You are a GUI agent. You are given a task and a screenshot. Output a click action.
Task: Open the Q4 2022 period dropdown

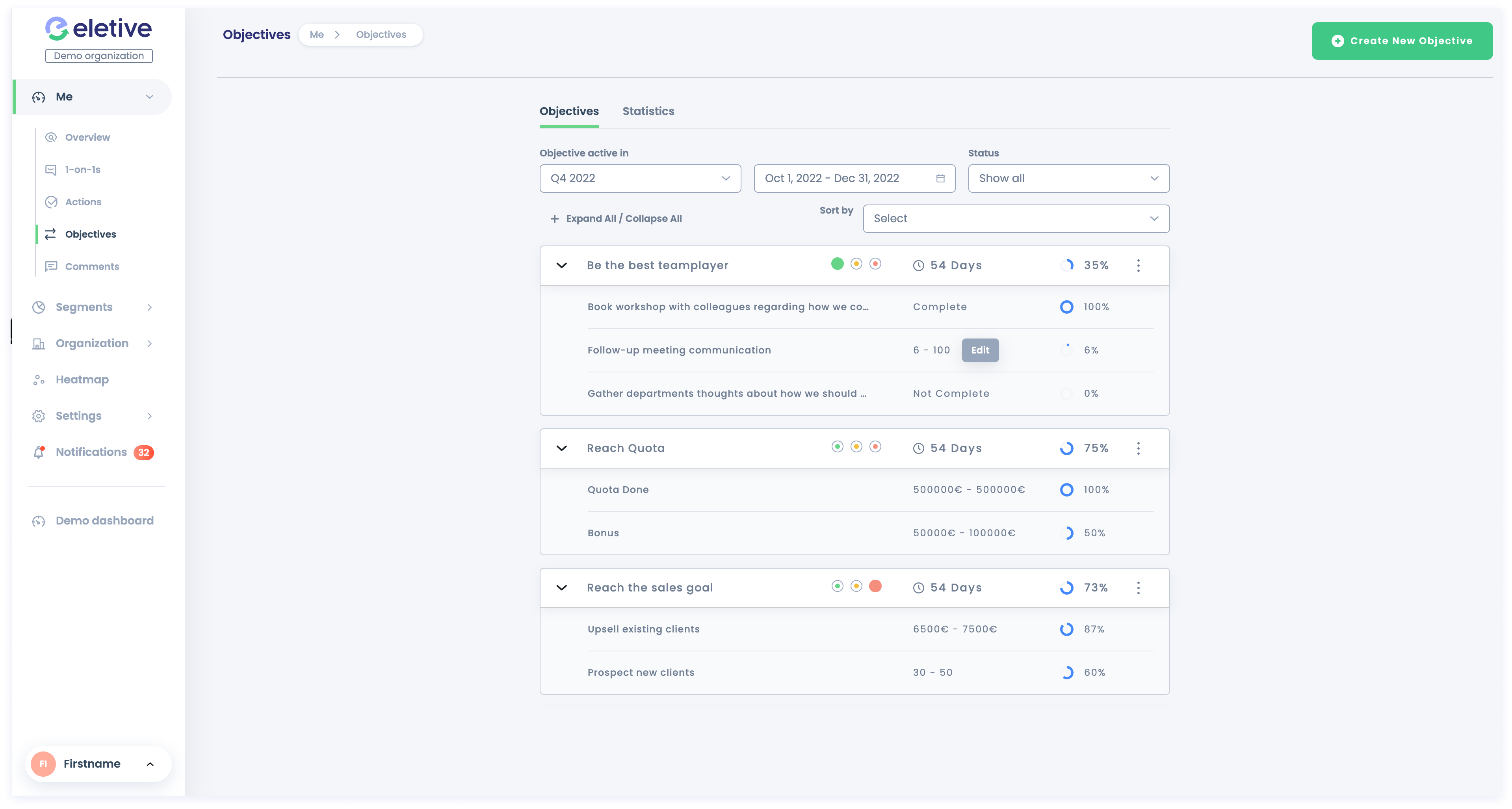[x=640, y=178]
